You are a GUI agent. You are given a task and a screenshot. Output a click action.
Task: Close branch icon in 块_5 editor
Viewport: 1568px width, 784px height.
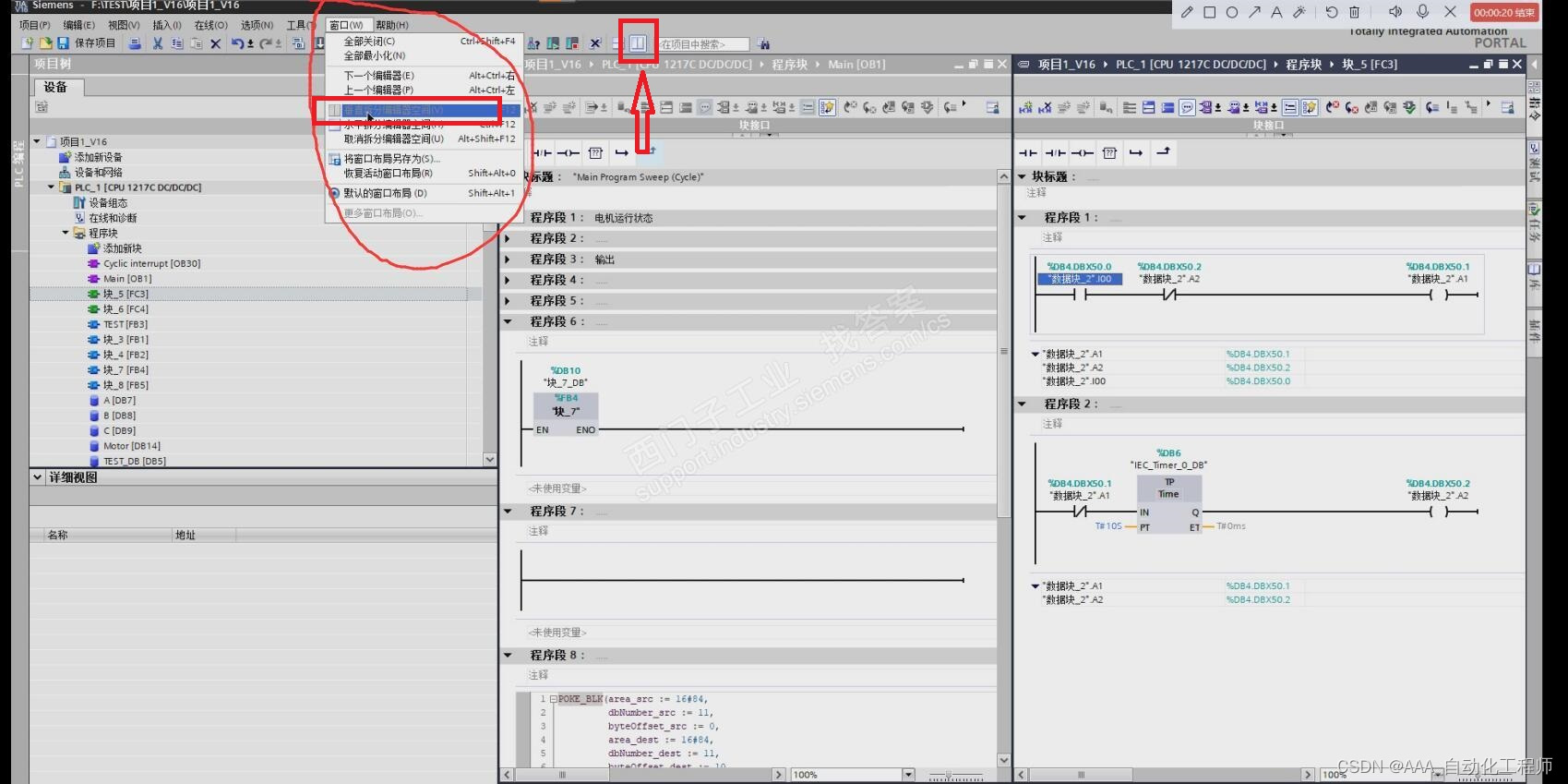(x=1163, y=152)
